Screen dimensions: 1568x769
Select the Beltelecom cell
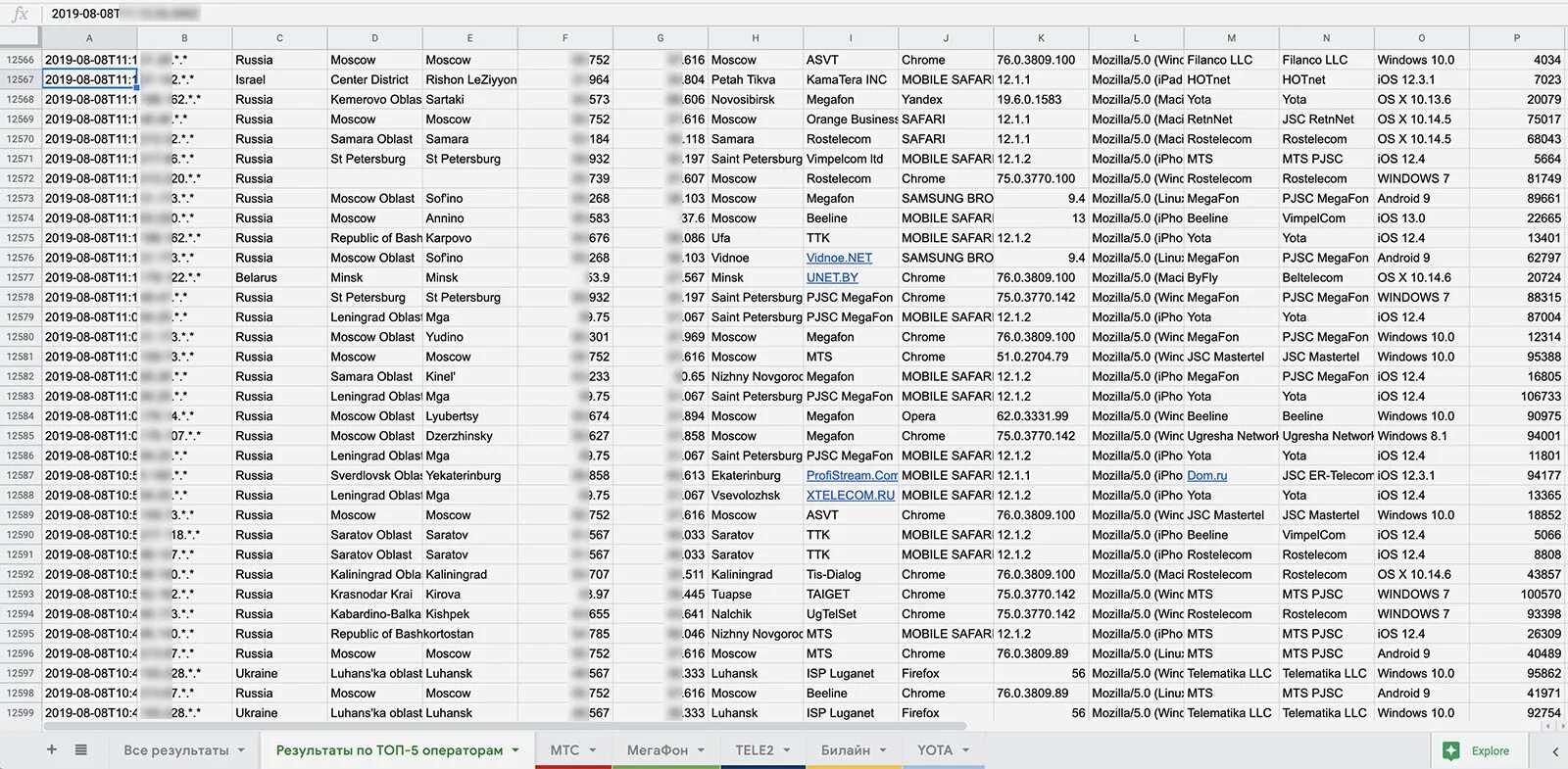click(x=1326, y=277)
